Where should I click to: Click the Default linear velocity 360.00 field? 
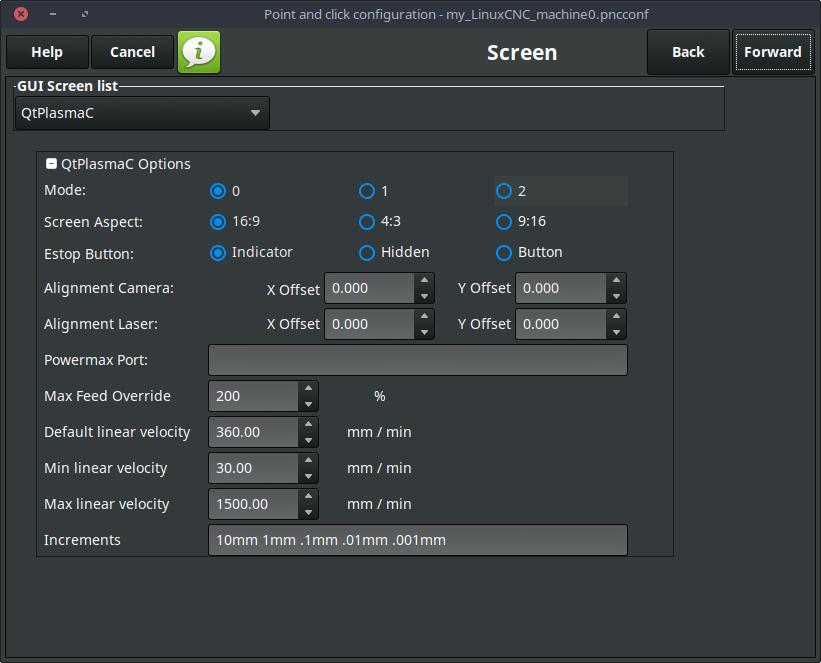254,432
